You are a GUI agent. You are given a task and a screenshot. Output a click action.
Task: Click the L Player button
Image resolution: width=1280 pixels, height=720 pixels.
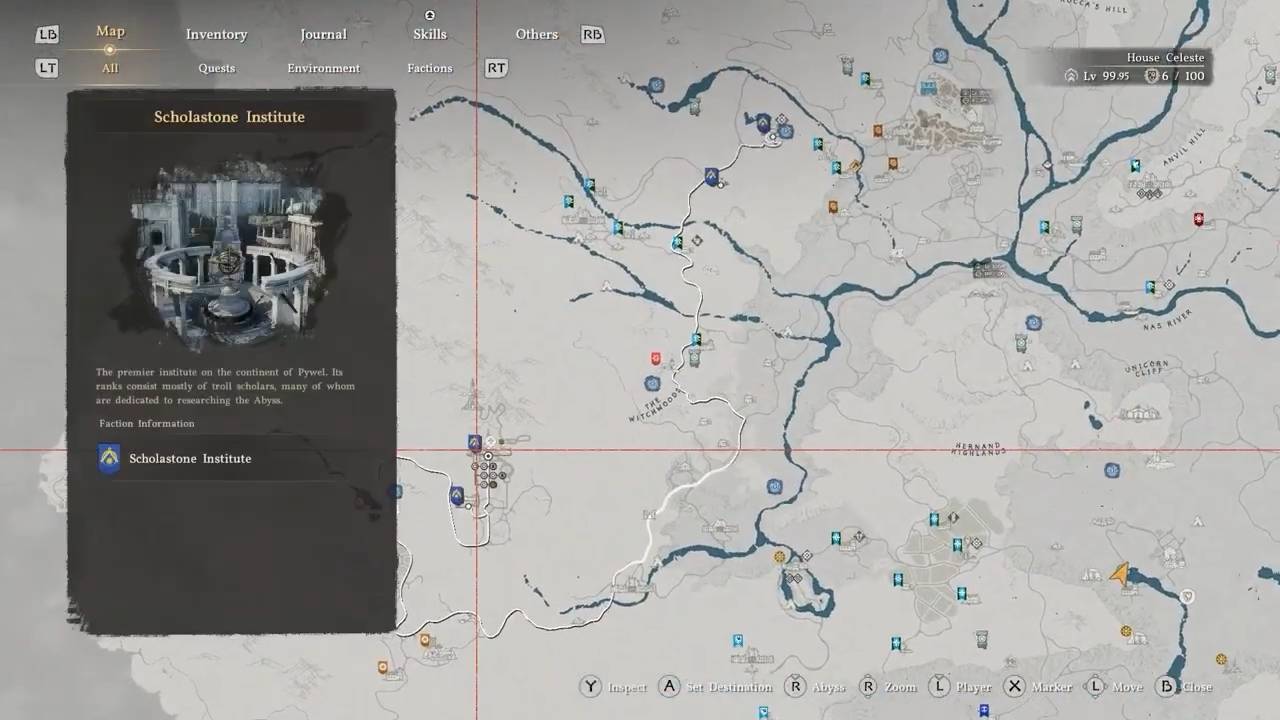[961, 687]
